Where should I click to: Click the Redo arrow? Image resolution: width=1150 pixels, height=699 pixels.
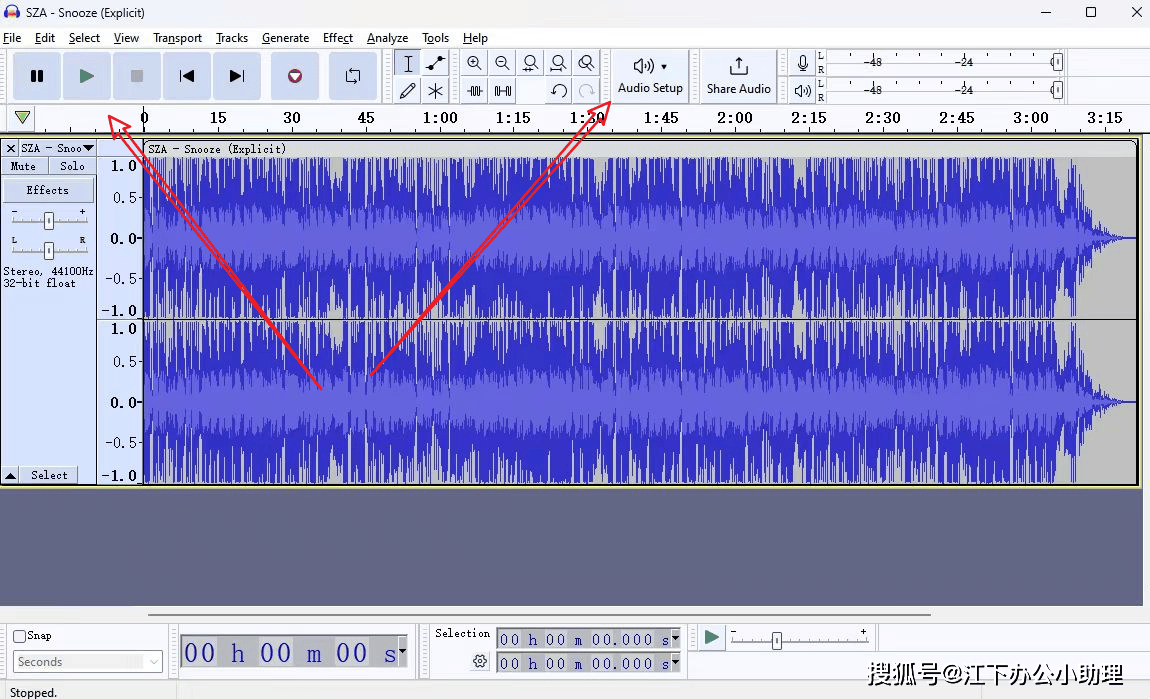coord(586,91)
